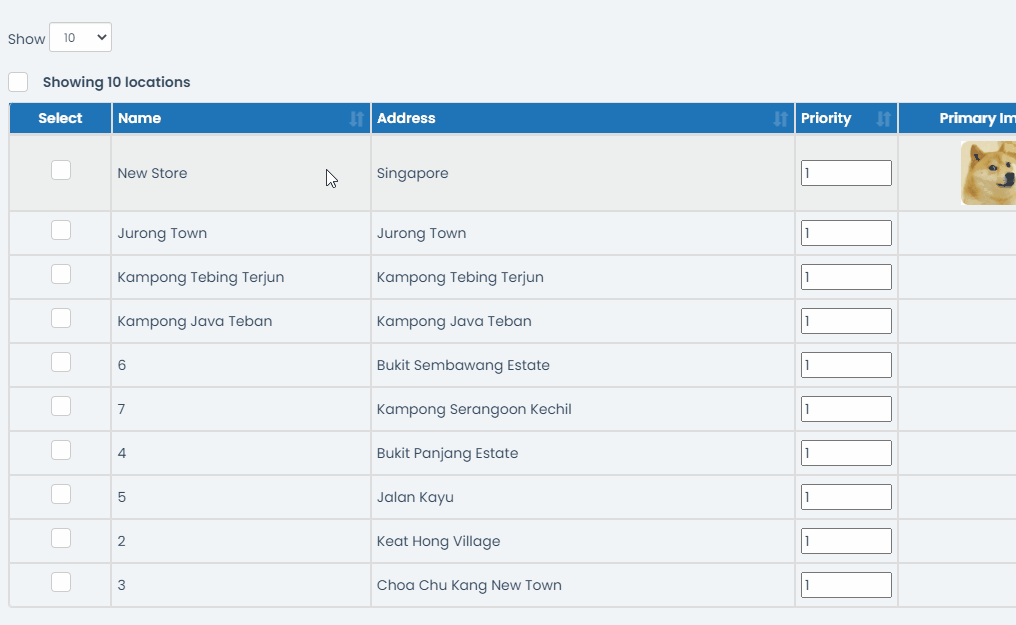Click the Address column sort icon
The image size is (1016, 625).
pos(781,119)
